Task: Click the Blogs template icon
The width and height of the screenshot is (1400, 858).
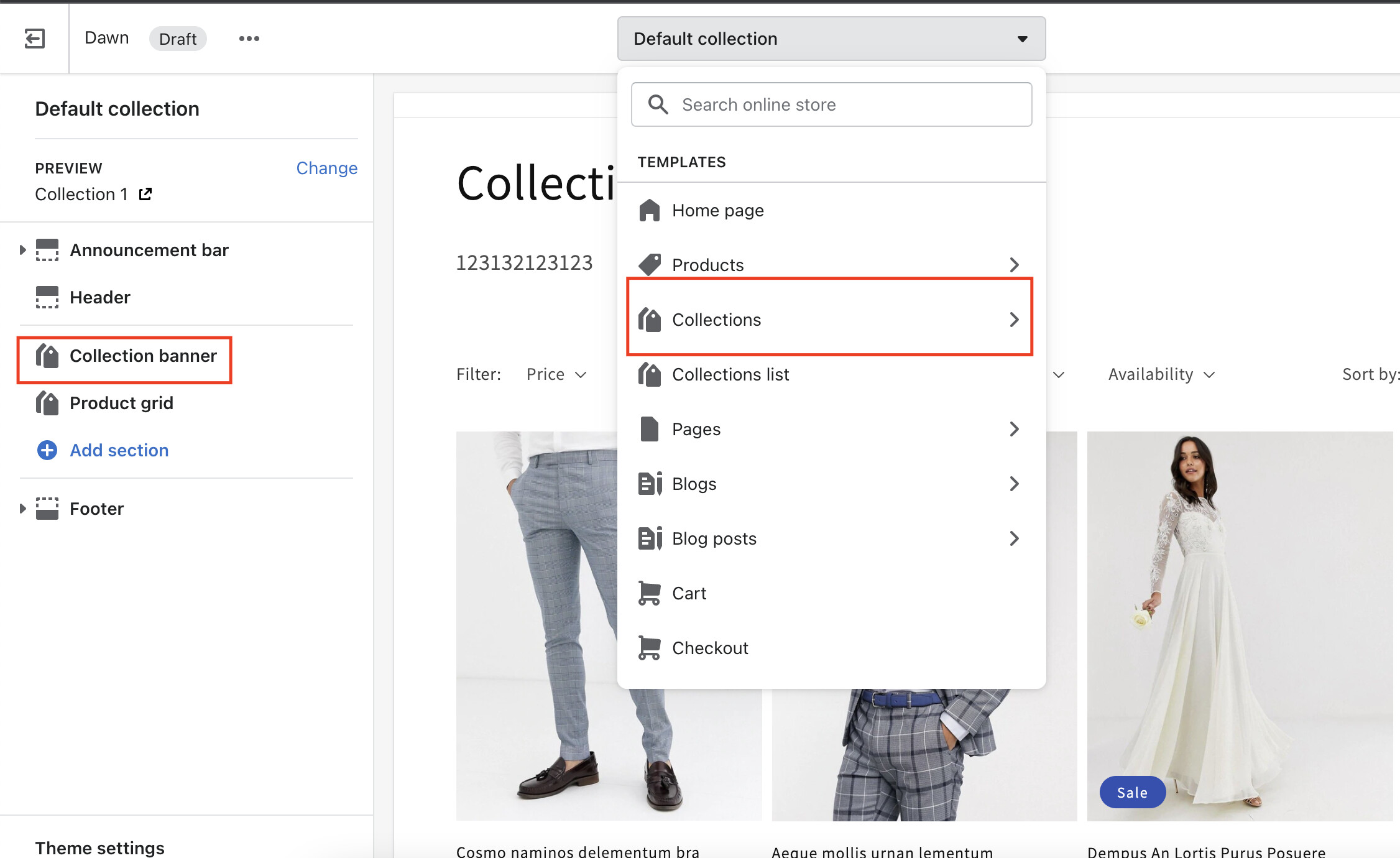Action: tap(650, 484)
